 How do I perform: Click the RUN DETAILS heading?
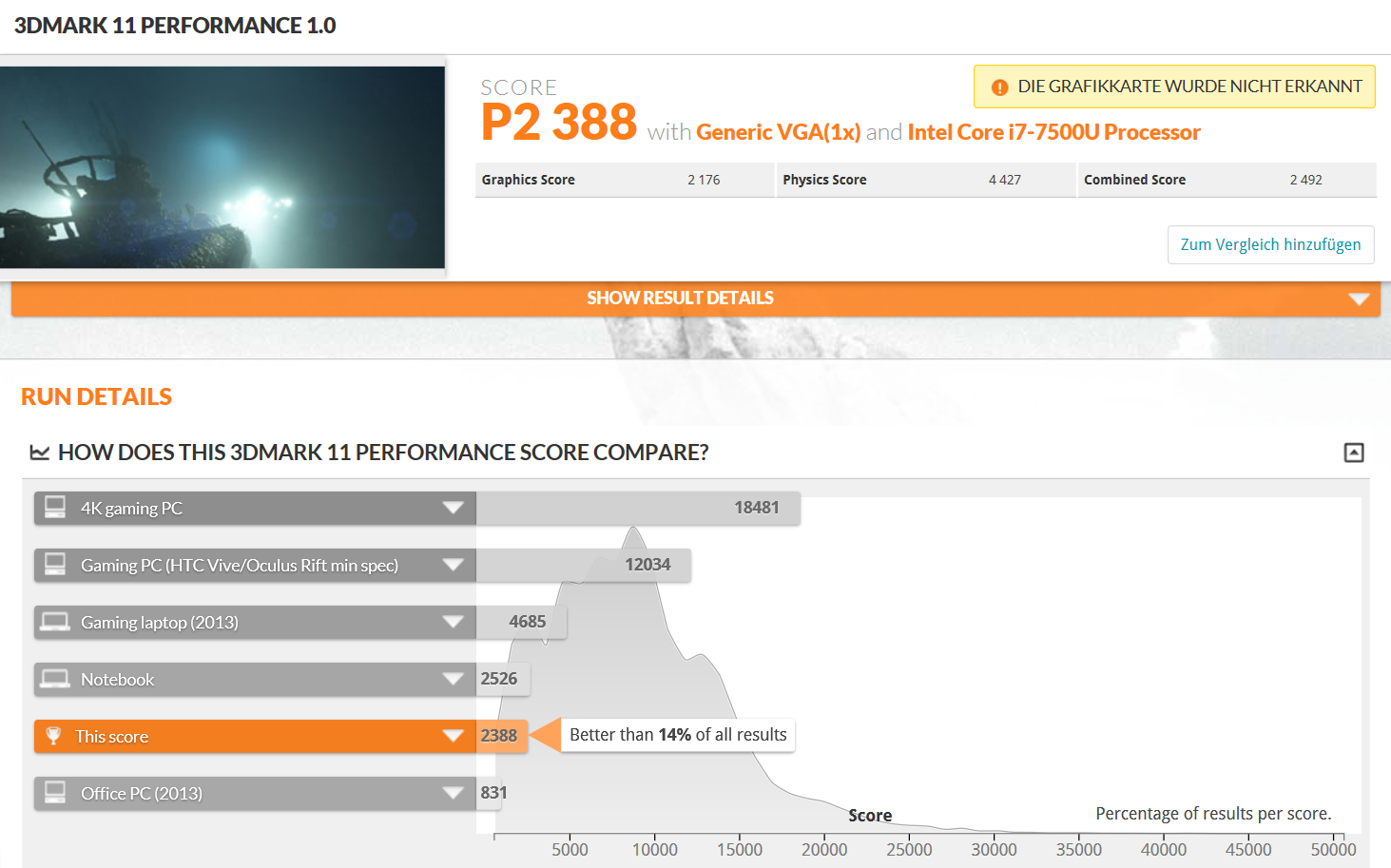point(97,397)
